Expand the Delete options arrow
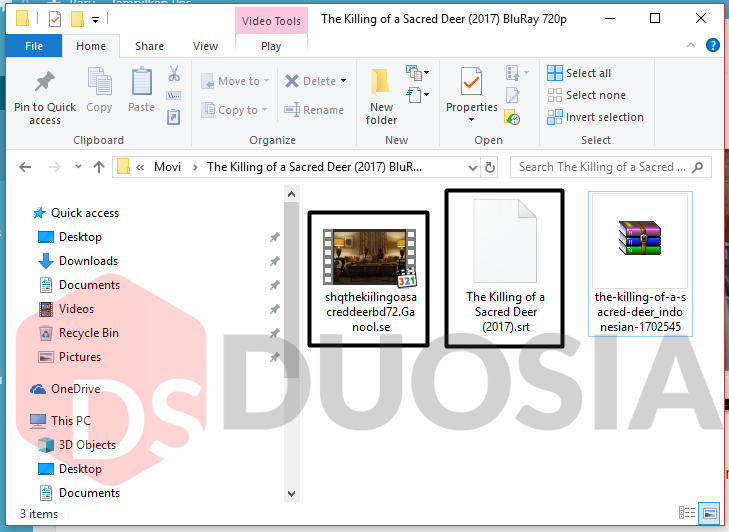This screenshot has height=532, width=729. [x=344, y=81]
